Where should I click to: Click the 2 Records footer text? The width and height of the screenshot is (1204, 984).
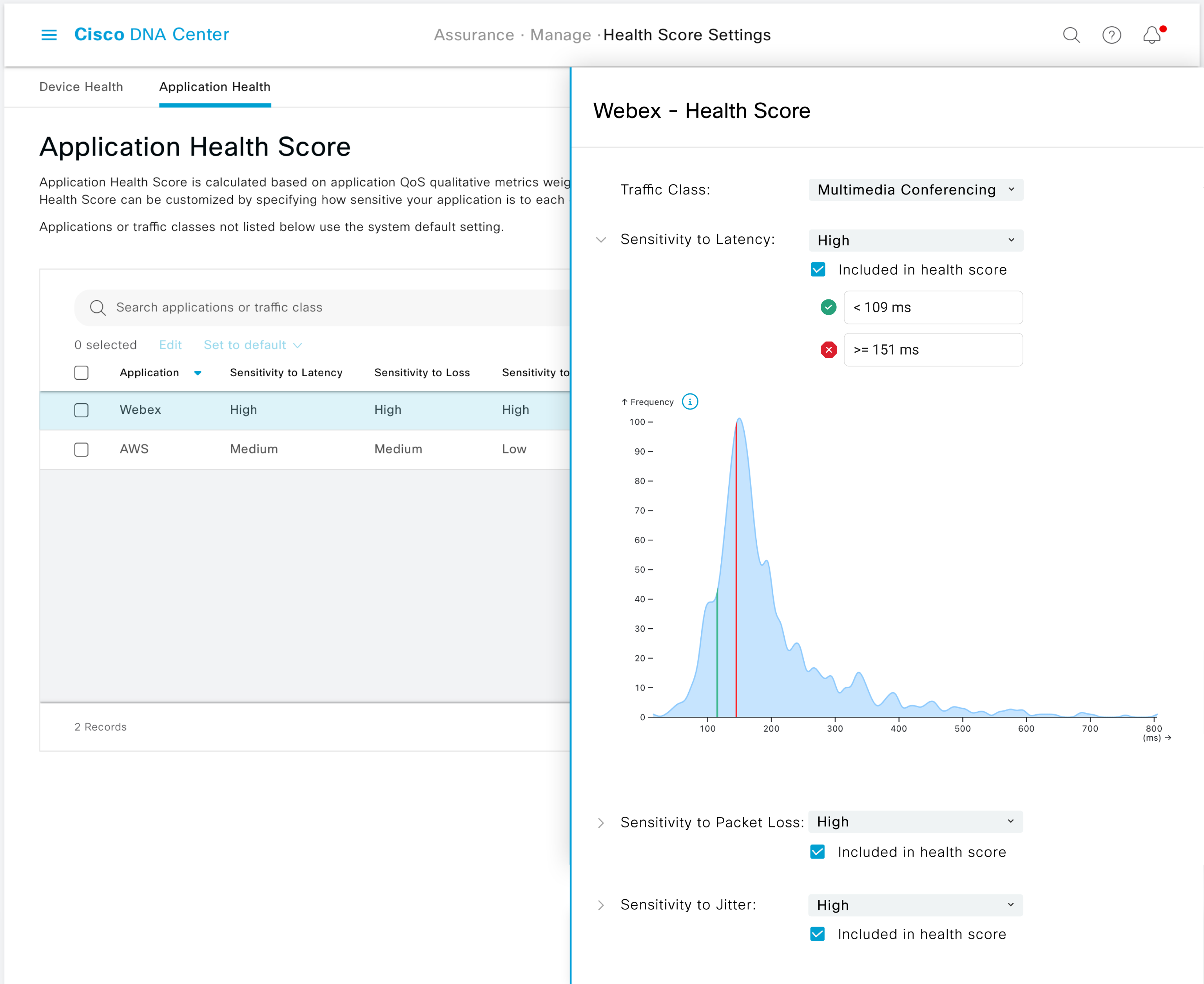tap(100, 727)
